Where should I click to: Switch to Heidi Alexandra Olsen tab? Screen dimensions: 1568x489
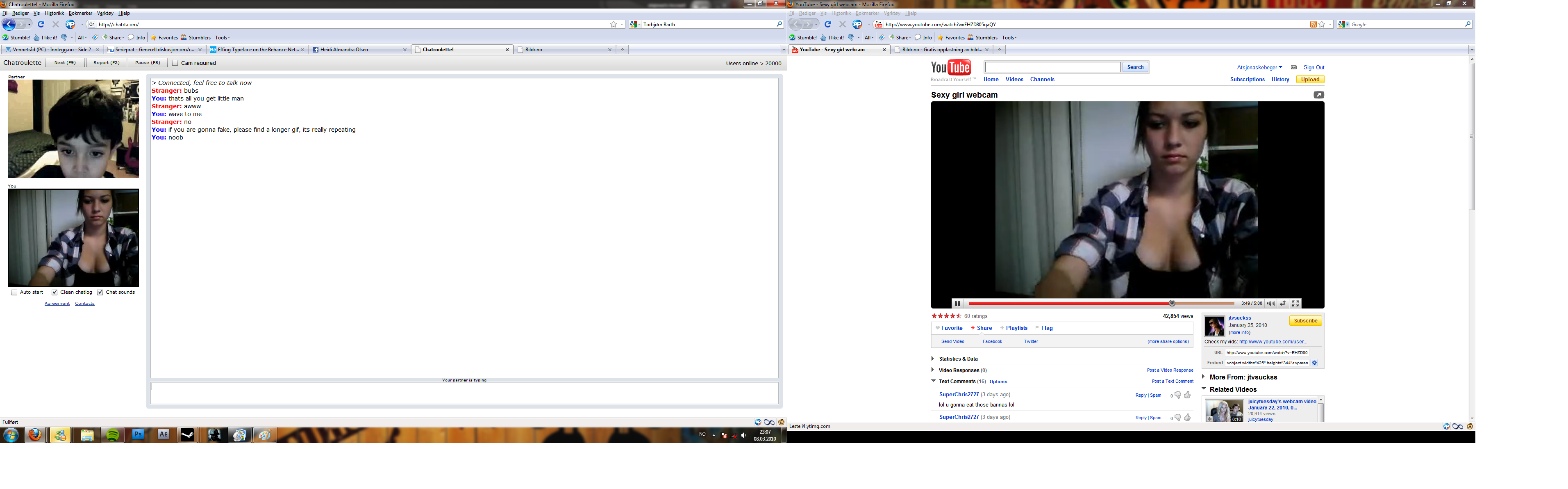pyautogui.click(x=359, y=50)
